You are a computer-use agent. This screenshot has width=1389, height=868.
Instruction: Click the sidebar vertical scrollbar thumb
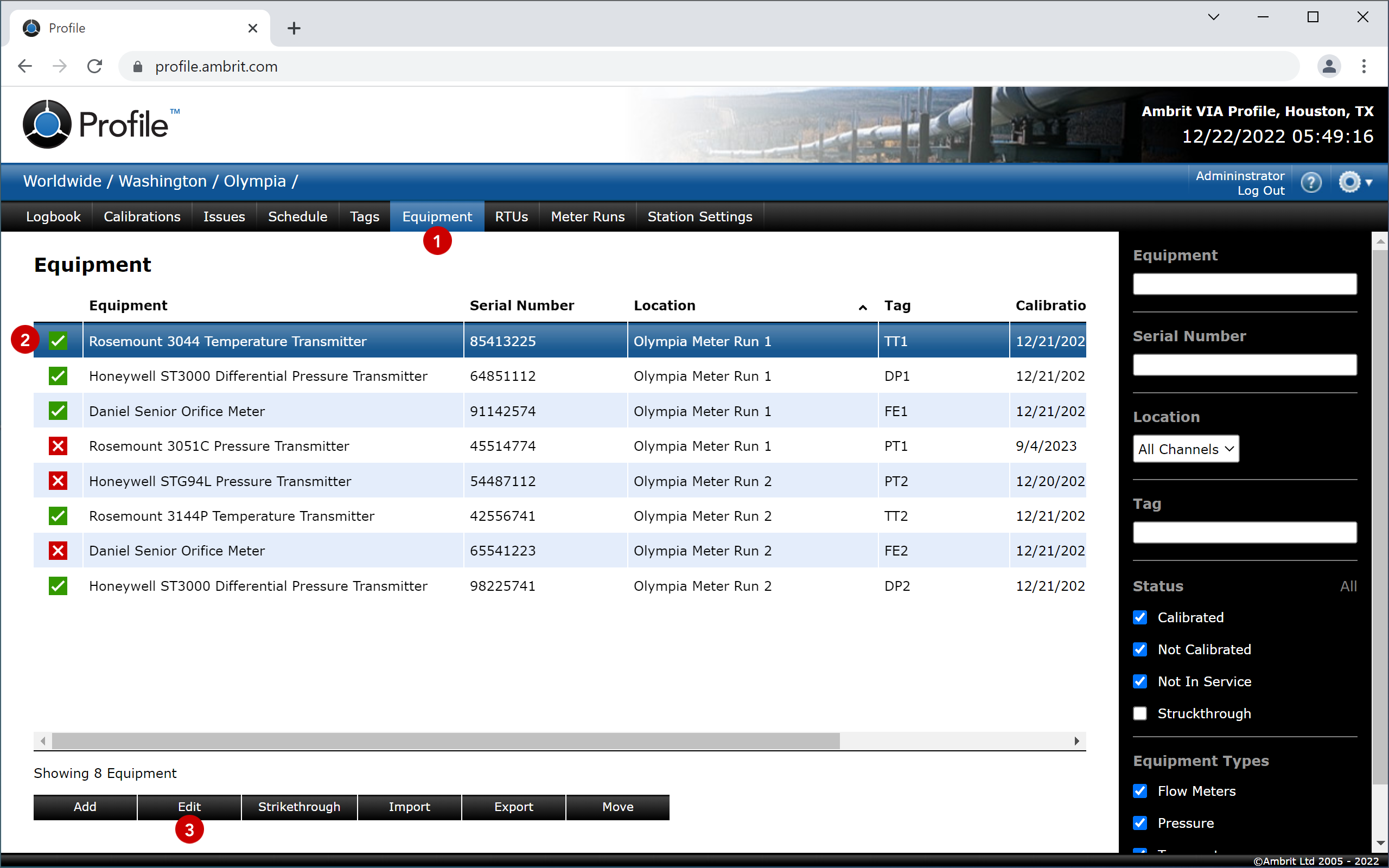pos(1380,518)
